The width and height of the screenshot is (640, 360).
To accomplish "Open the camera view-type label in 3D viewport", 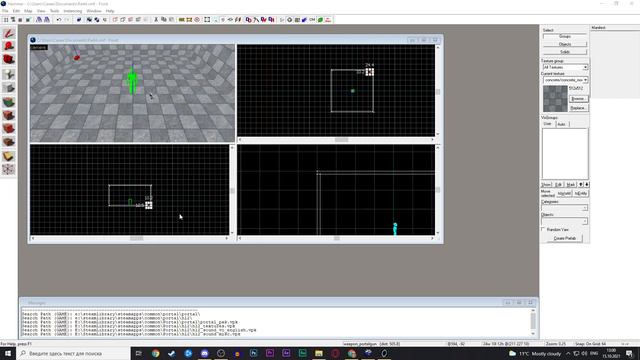I will (x=39, y=47).
